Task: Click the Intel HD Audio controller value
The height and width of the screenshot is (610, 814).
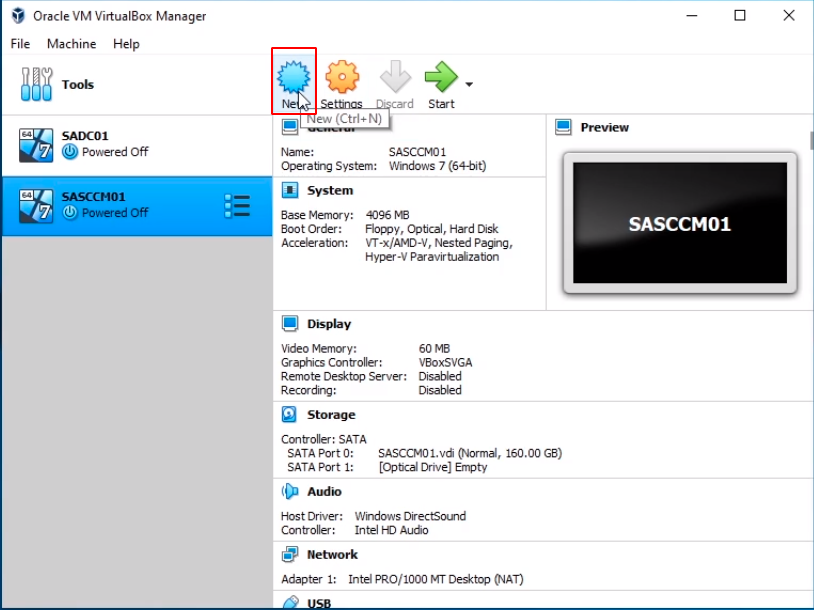Action: click(x=391, y=530)
